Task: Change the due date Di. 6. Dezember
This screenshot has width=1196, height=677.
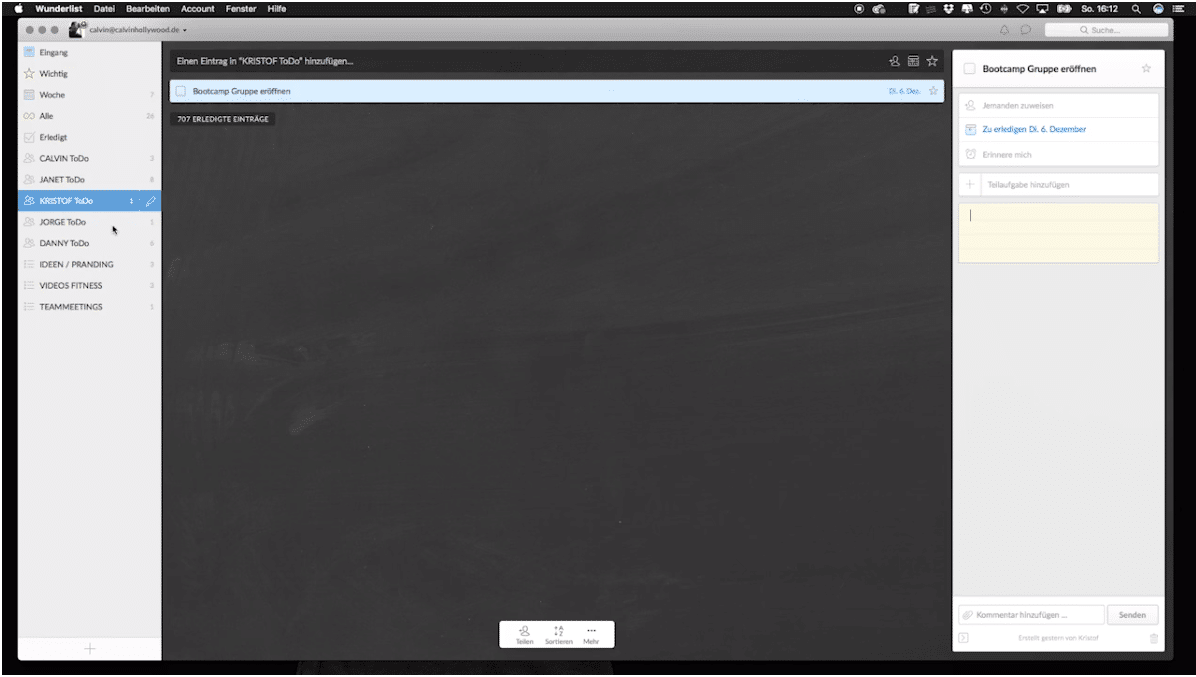Action: point(1058,130)
